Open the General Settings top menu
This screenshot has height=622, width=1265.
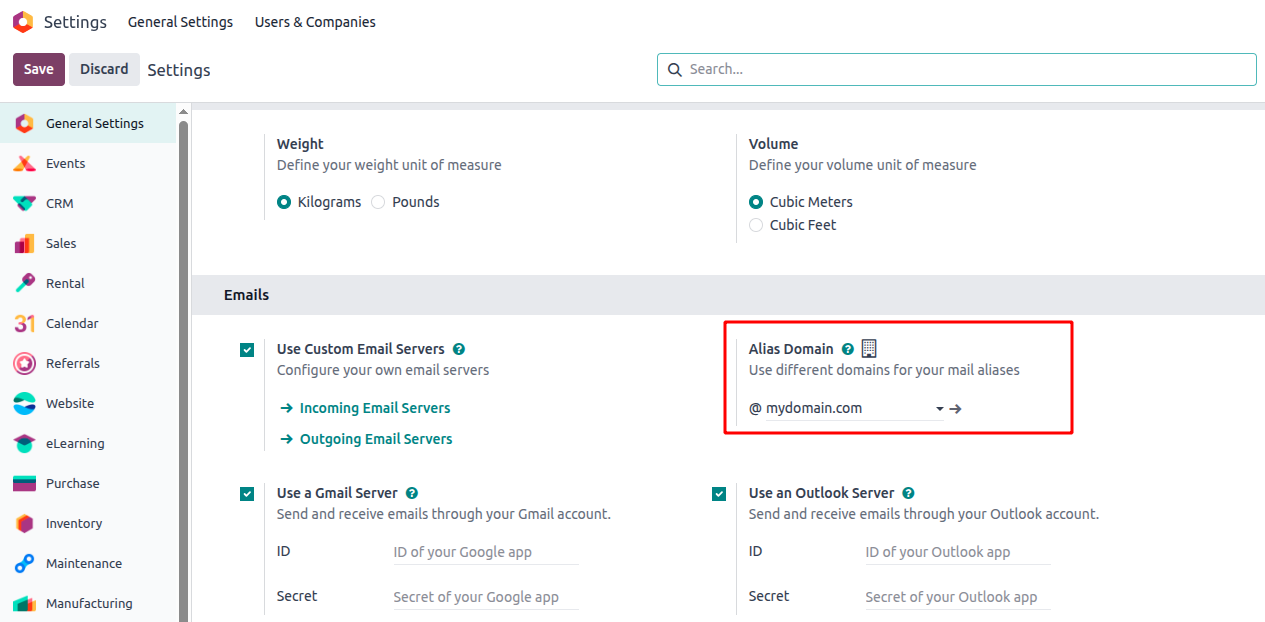180,22
